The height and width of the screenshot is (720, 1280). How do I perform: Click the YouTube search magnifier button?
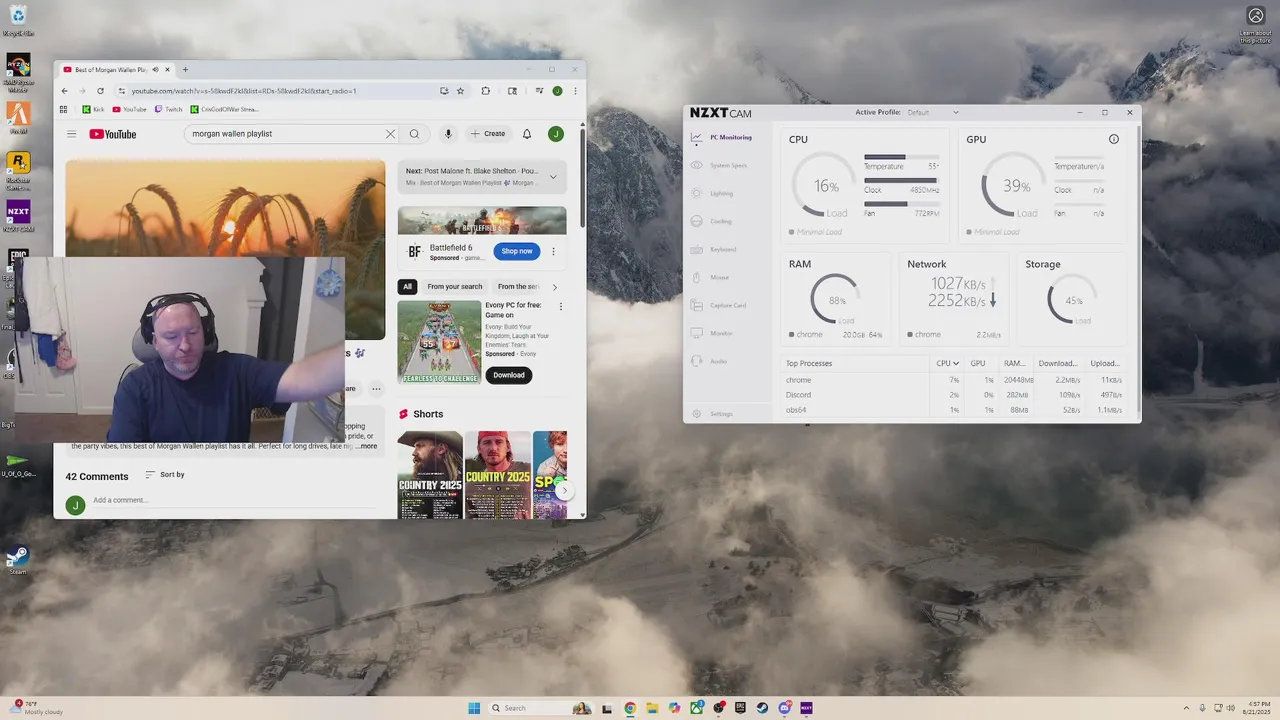point(414,134)
